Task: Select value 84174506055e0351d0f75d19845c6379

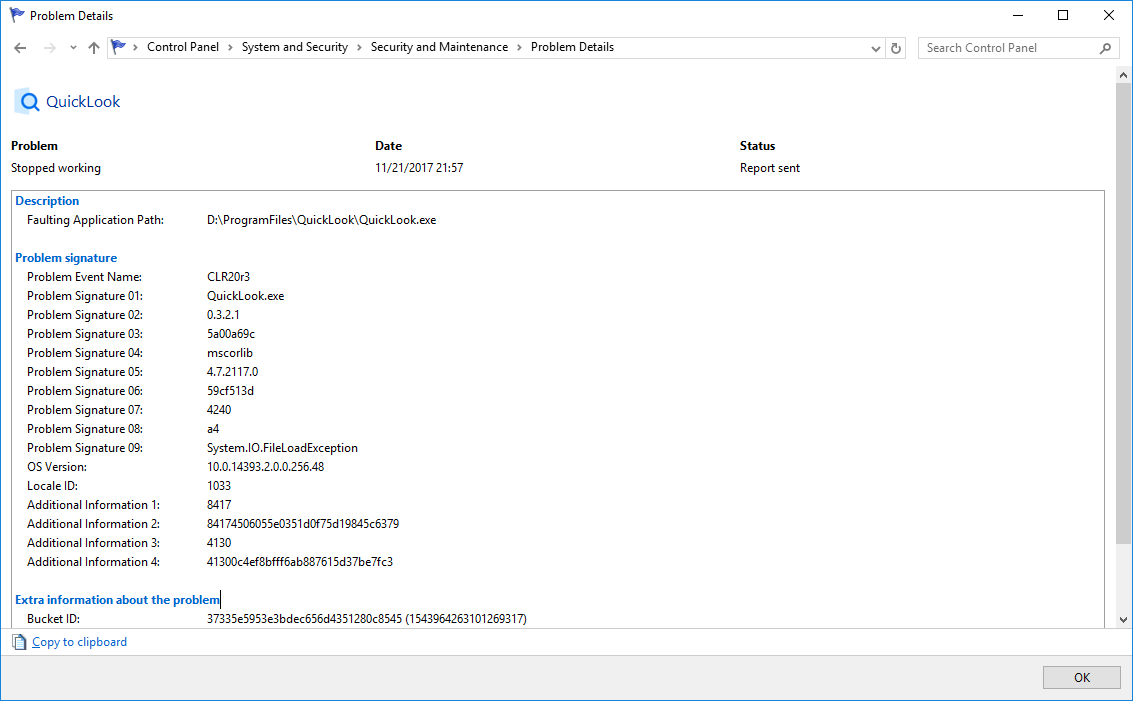Action: coord(303,523)
